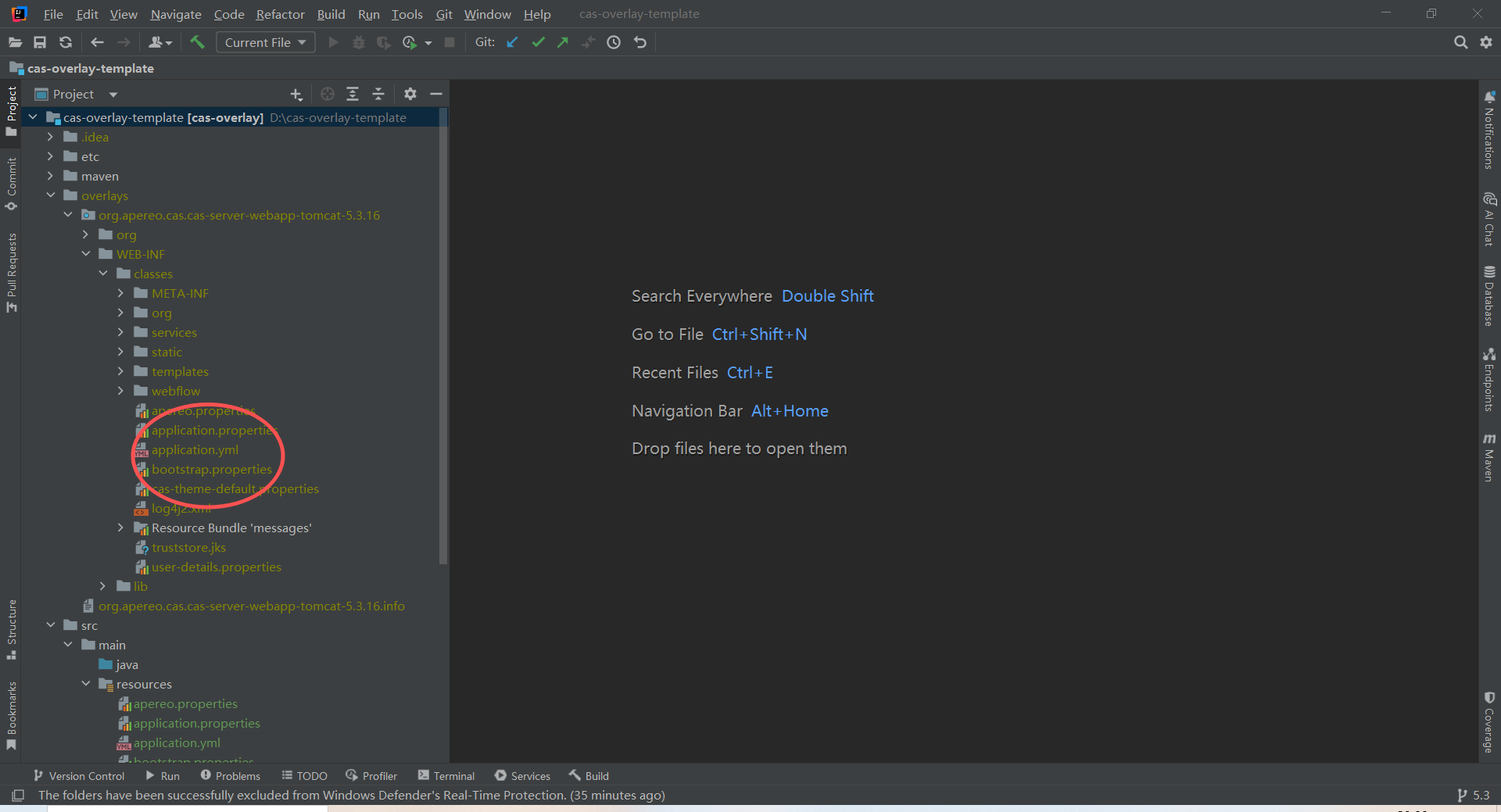The image size is (1501, 812).
Task: Open the Build menu
Action: click(331, 14)
